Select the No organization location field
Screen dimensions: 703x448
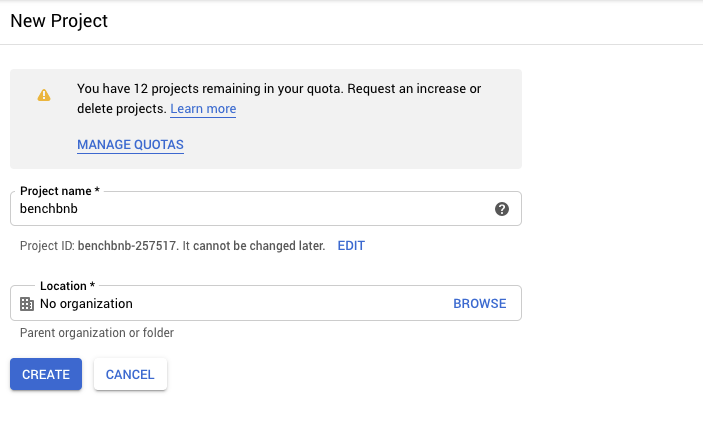[x=265, y=303]
